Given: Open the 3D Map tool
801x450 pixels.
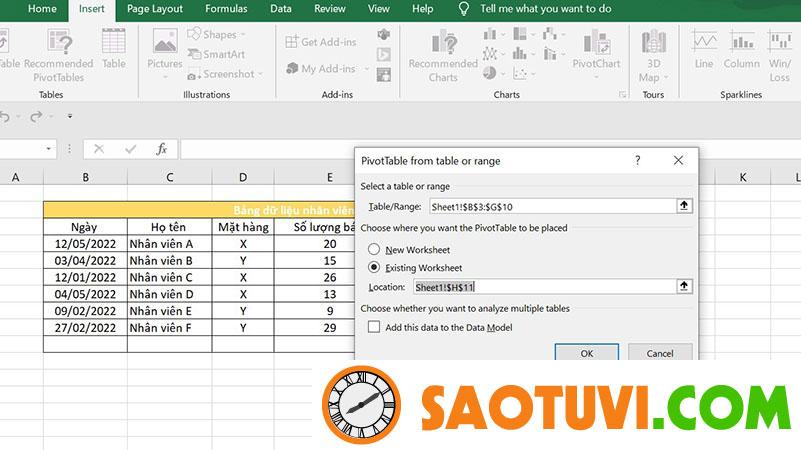Looking at the screenshot, I should coord(653,55).
